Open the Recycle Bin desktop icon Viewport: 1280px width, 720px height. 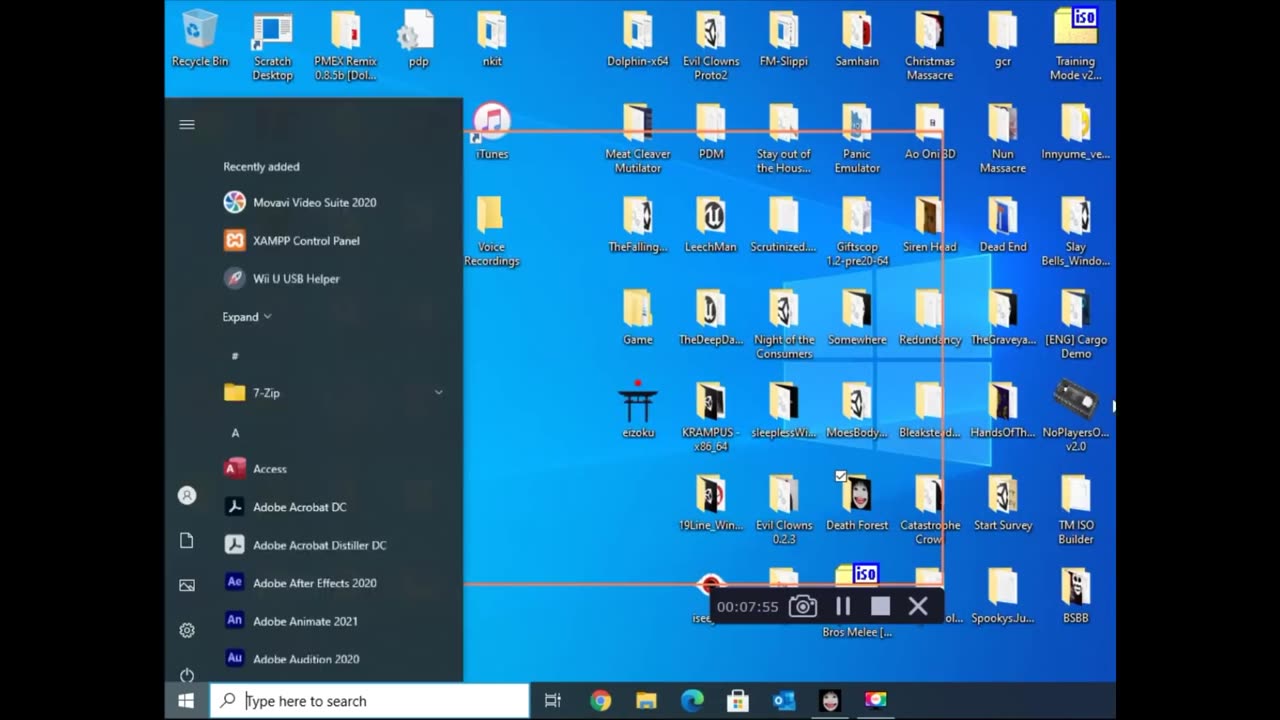pos(200,40)
